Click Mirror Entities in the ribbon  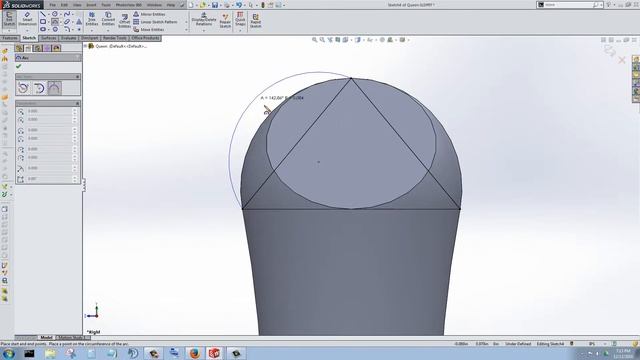(x=149, y=14)
